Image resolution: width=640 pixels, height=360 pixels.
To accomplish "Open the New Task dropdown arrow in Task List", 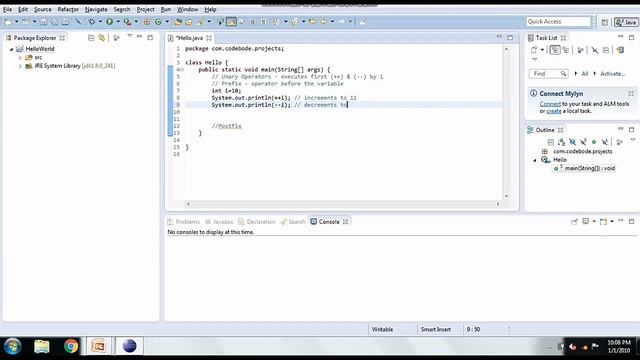I will tap(542, 50).
